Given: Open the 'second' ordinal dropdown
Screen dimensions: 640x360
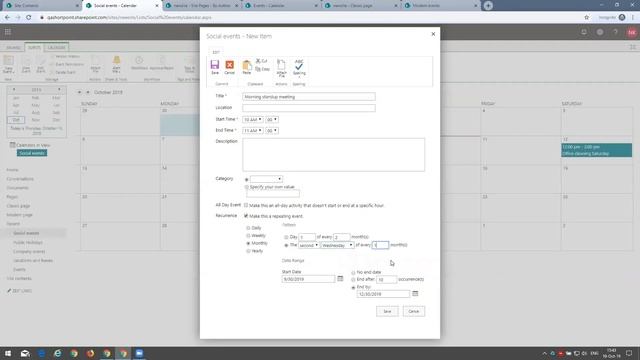Looking at the screenshot, I should click(x=309, y=245).
